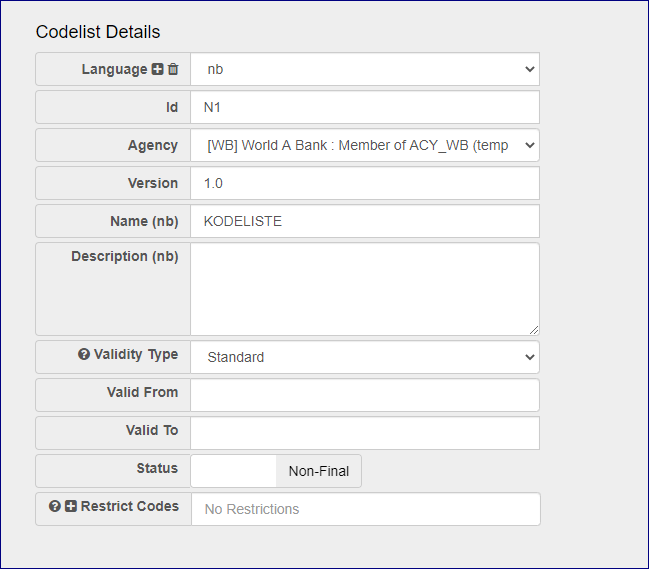This screenshot has width=649, height=569.
Task: Open Validity Type dropdown set to Standard
Action: pyautogui.click(x=365, y=357)
